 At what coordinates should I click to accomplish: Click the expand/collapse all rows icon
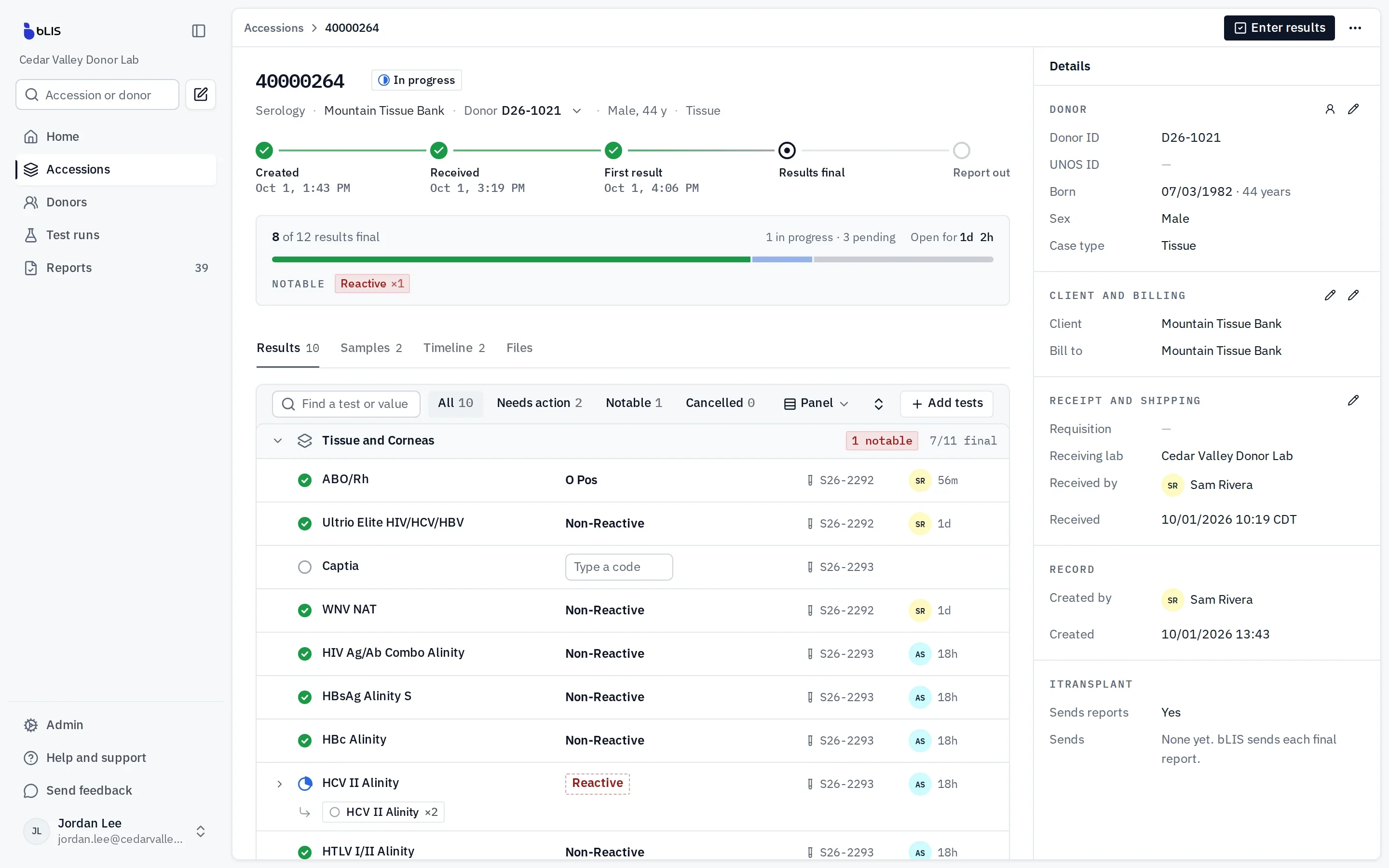tap(878, 404)
